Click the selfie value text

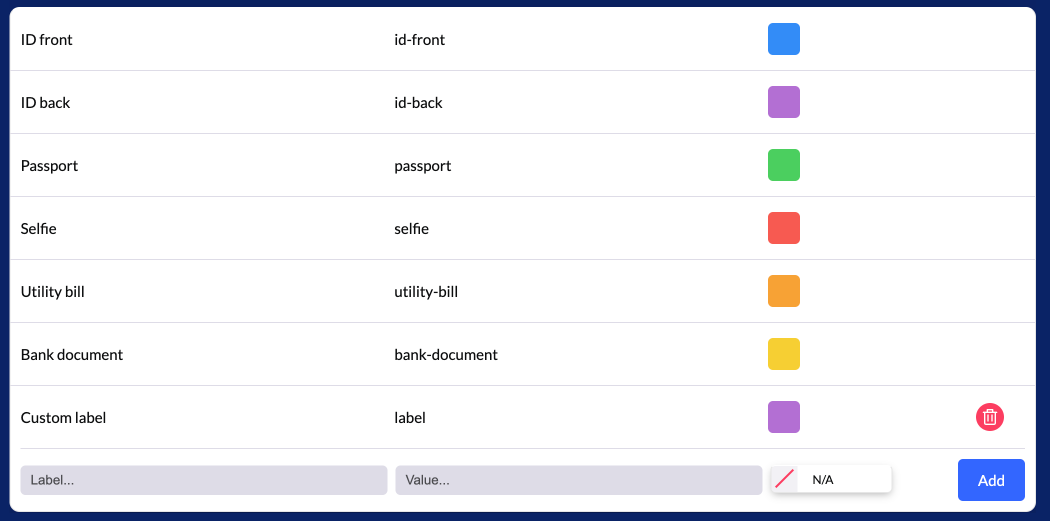click(x=411, y=229)
